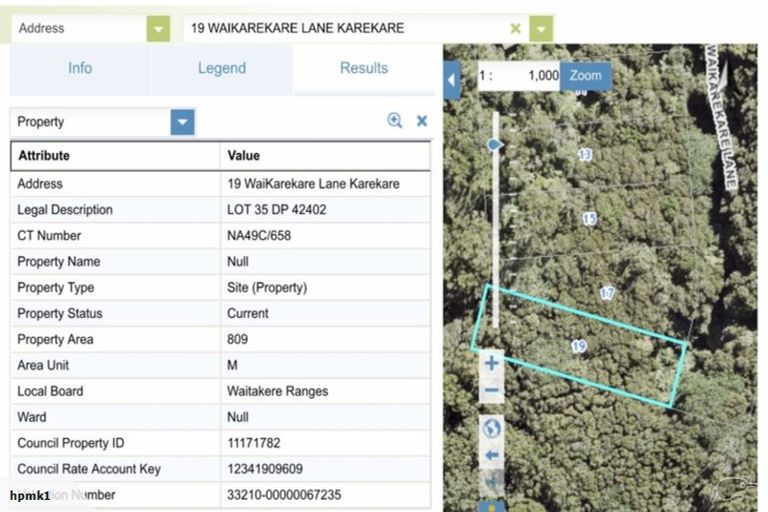The height and width of the screenshot is (512, 768).
Task: Go to previous map extent arrow
Action: tap(492, 455)
